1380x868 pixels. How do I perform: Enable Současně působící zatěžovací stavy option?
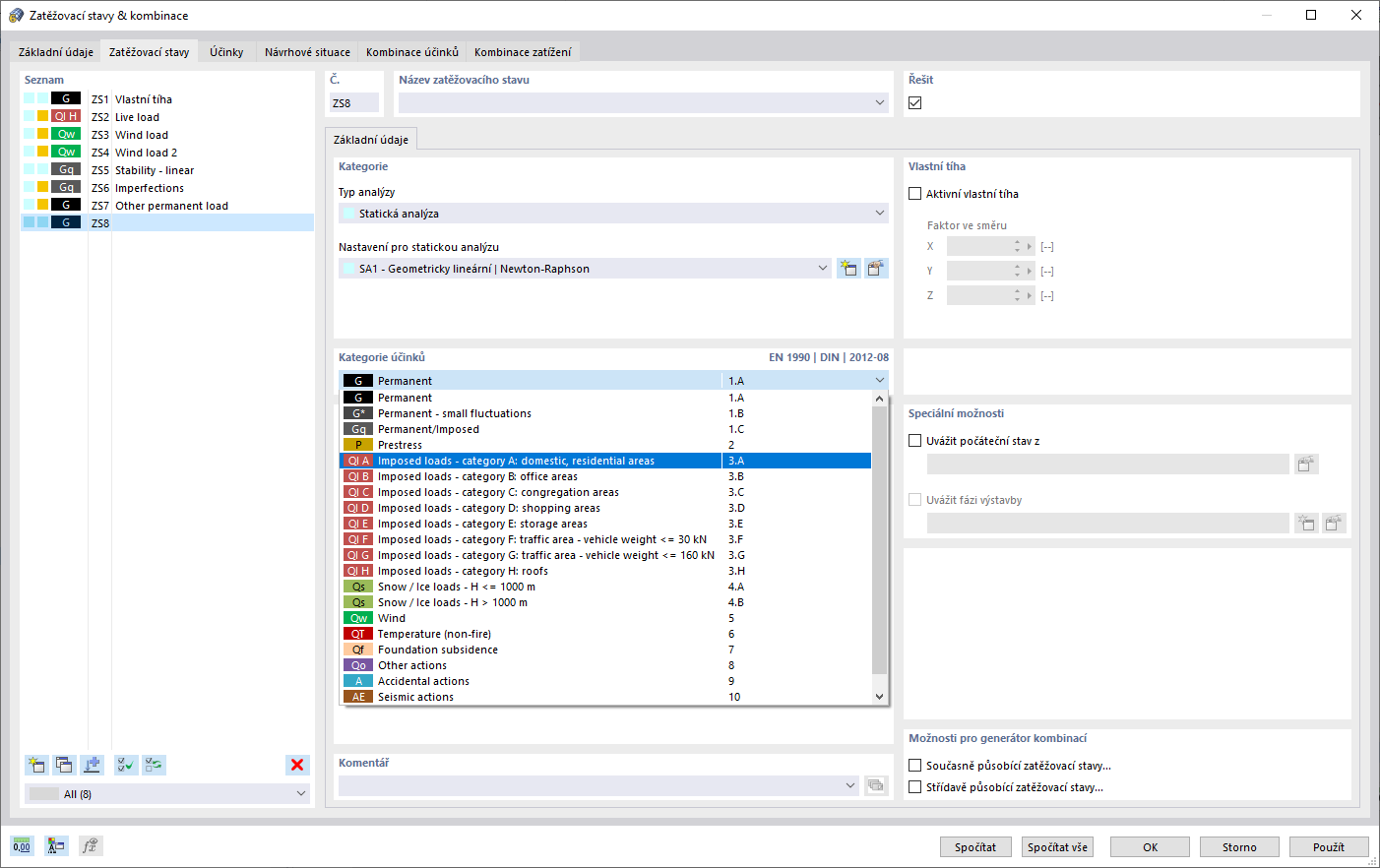click(x=915, y=766)
